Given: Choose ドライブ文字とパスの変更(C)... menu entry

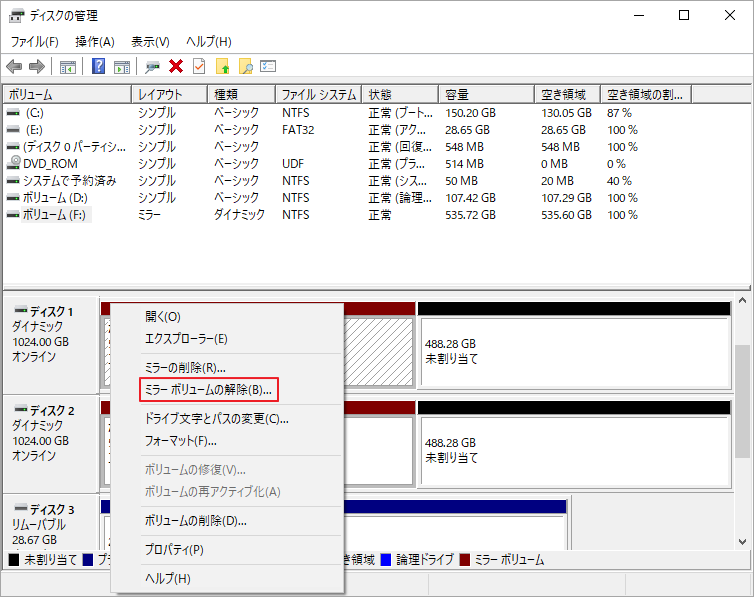Looking at the screenshot, I should click(x=227, y=419).
